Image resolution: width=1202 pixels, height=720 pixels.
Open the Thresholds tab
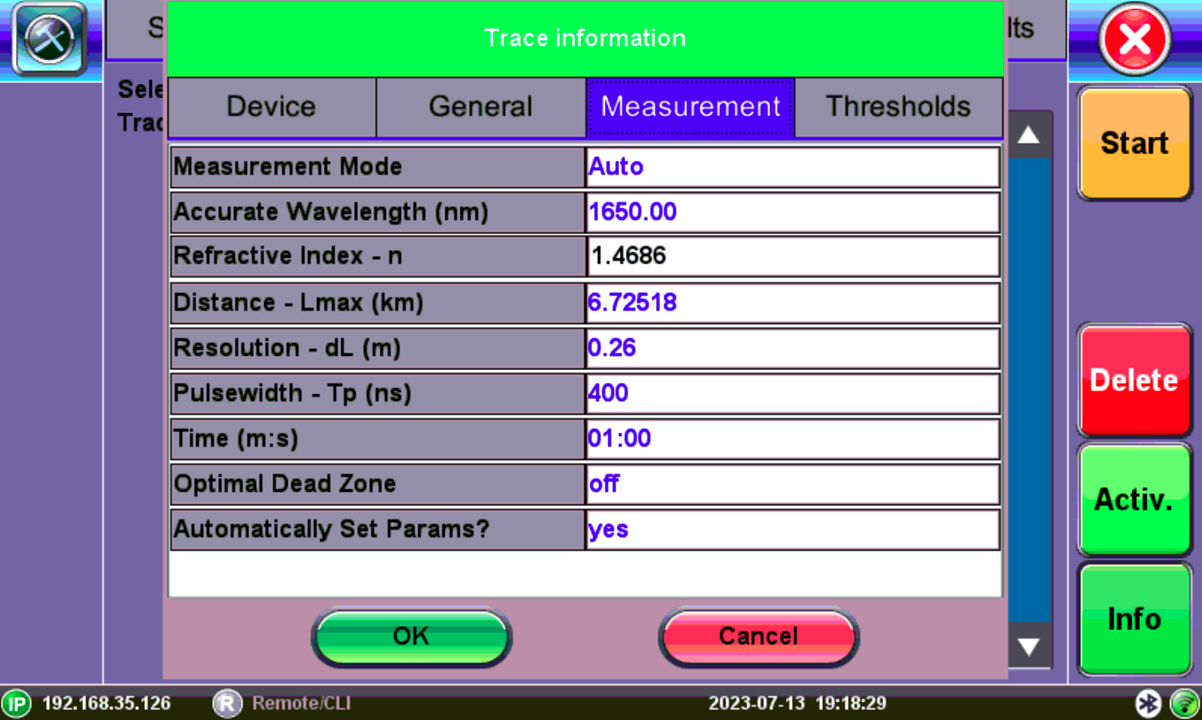coord(898,107)
